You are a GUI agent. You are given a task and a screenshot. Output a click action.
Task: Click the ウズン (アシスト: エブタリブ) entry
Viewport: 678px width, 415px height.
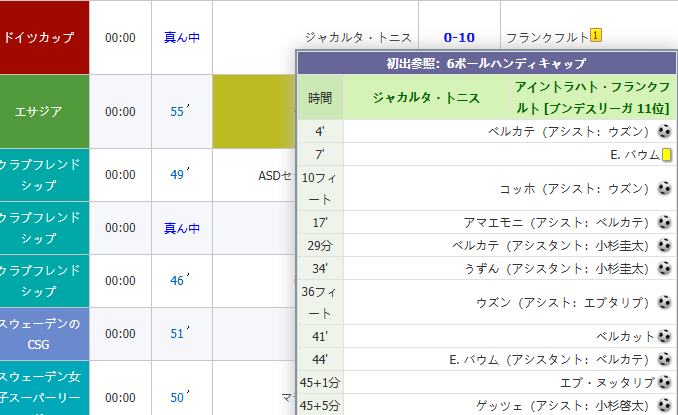(x=562, y=302)
